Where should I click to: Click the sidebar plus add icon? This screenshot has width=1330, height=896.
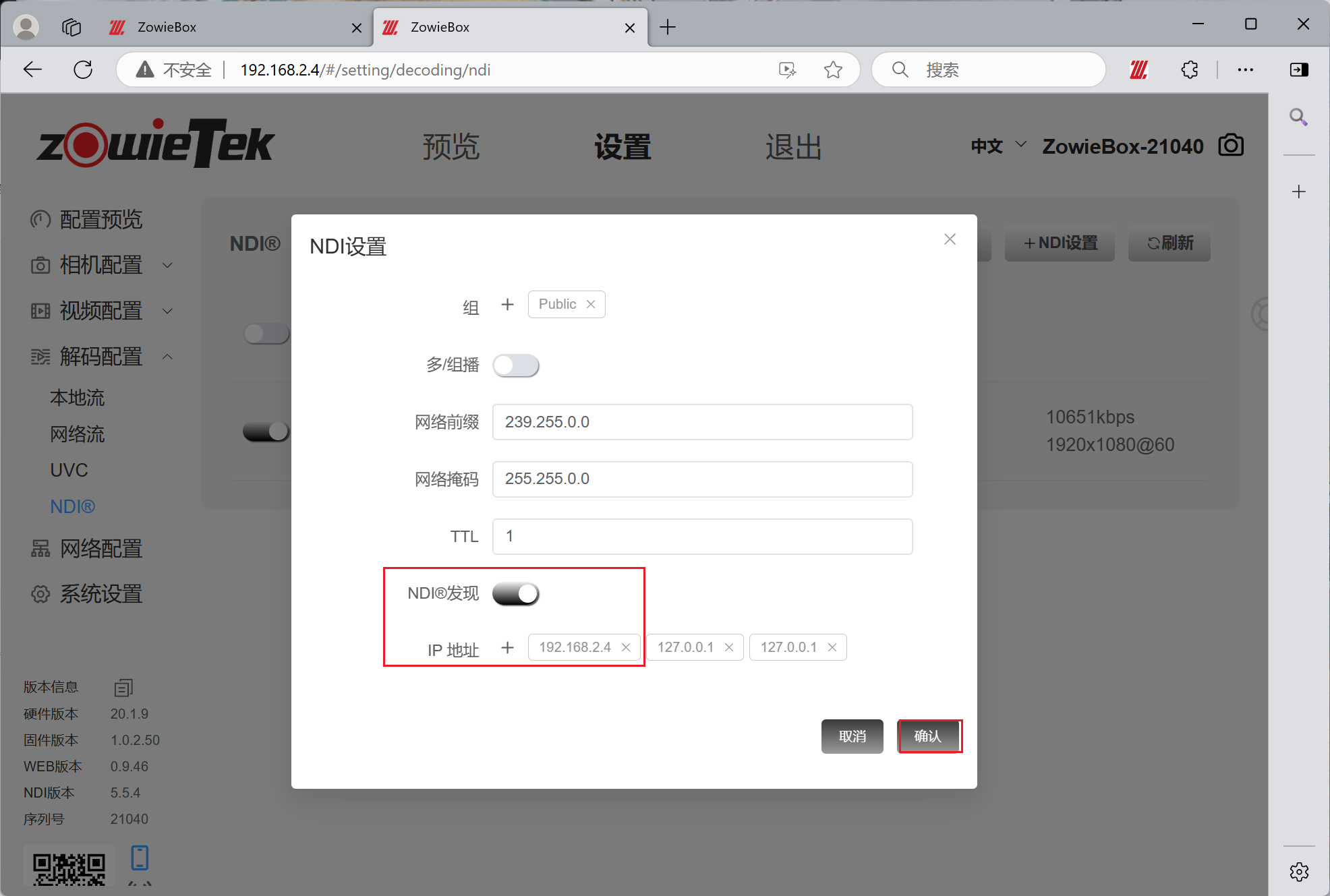1298,192
